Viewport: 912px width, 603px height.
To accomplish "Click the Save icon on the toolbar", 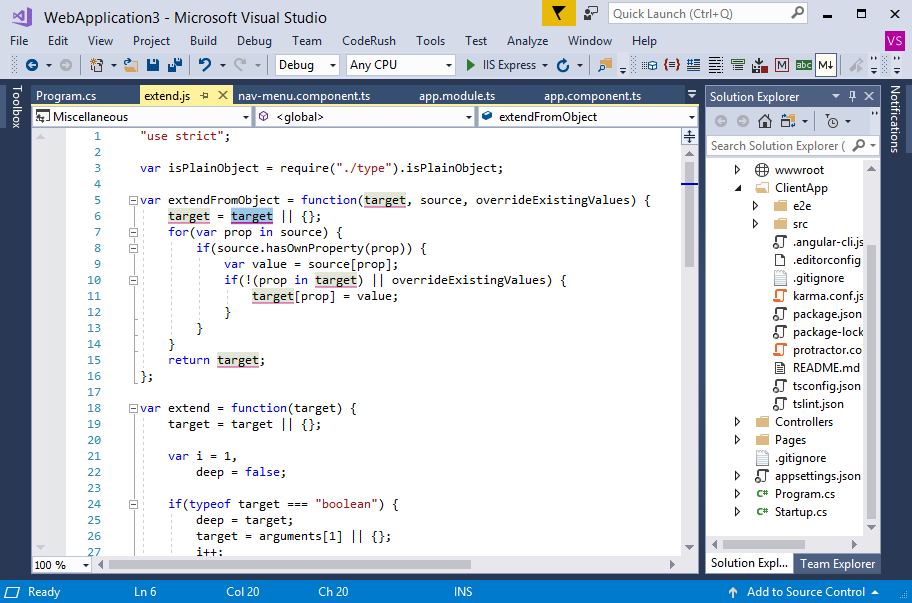I will (154, 66).
